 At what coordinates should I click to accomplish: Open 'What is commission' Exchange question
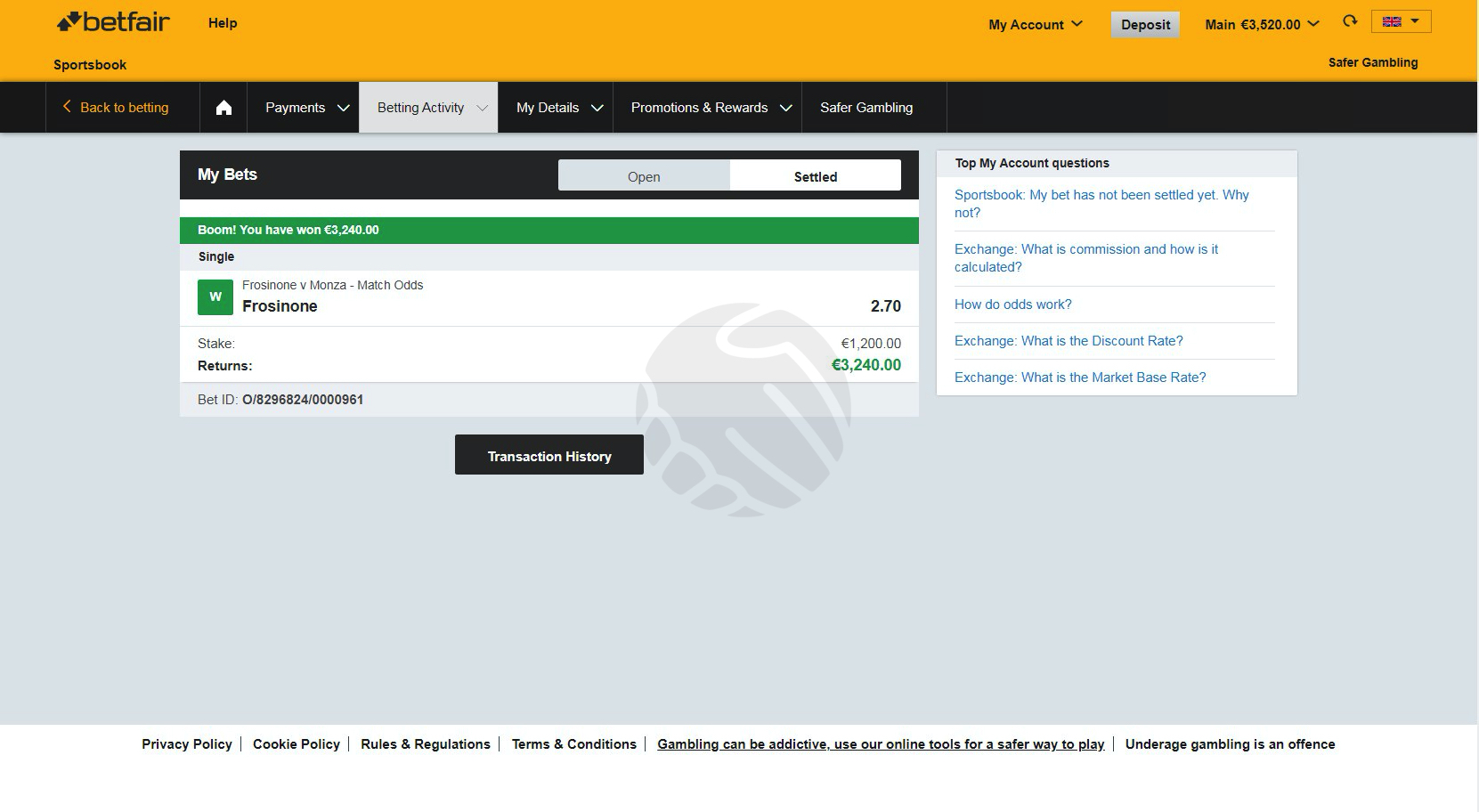[x=1086, y=258]
